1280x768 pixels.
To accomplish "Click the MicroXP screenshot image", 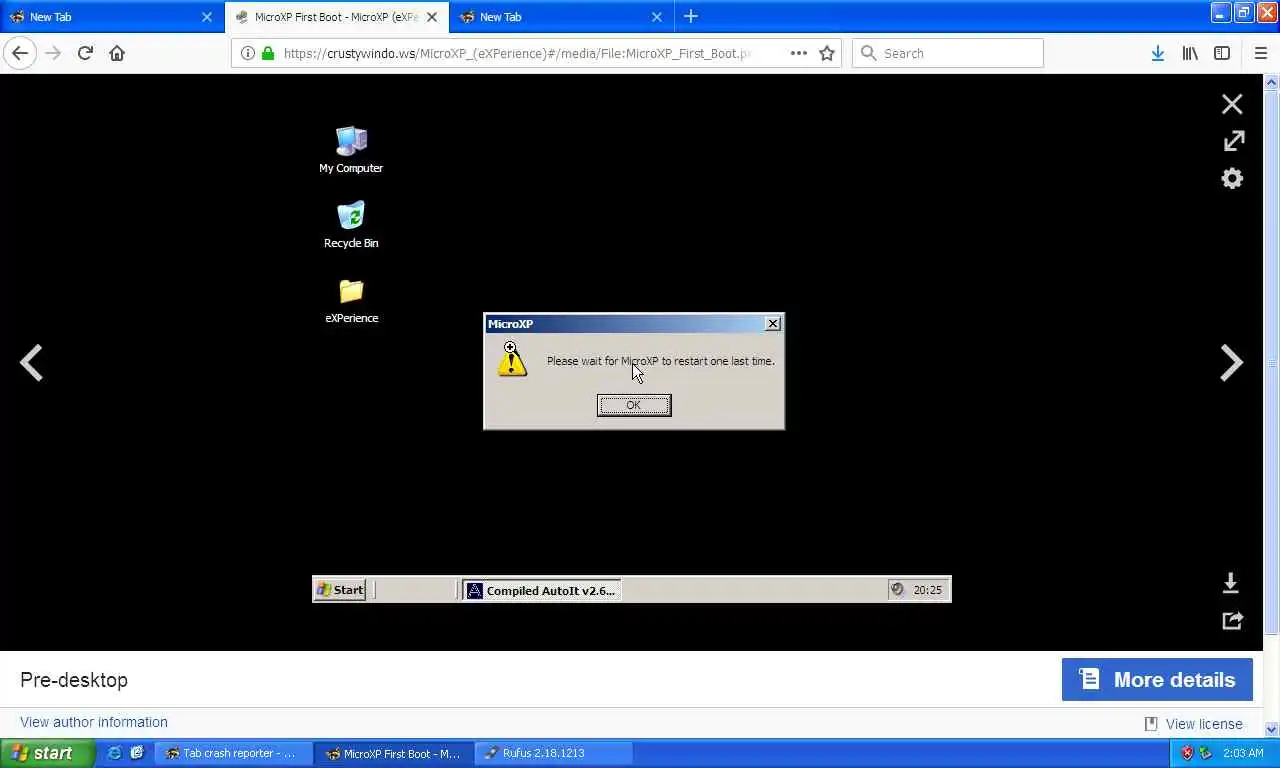I will pyautogui.click(x=631, y=362).
